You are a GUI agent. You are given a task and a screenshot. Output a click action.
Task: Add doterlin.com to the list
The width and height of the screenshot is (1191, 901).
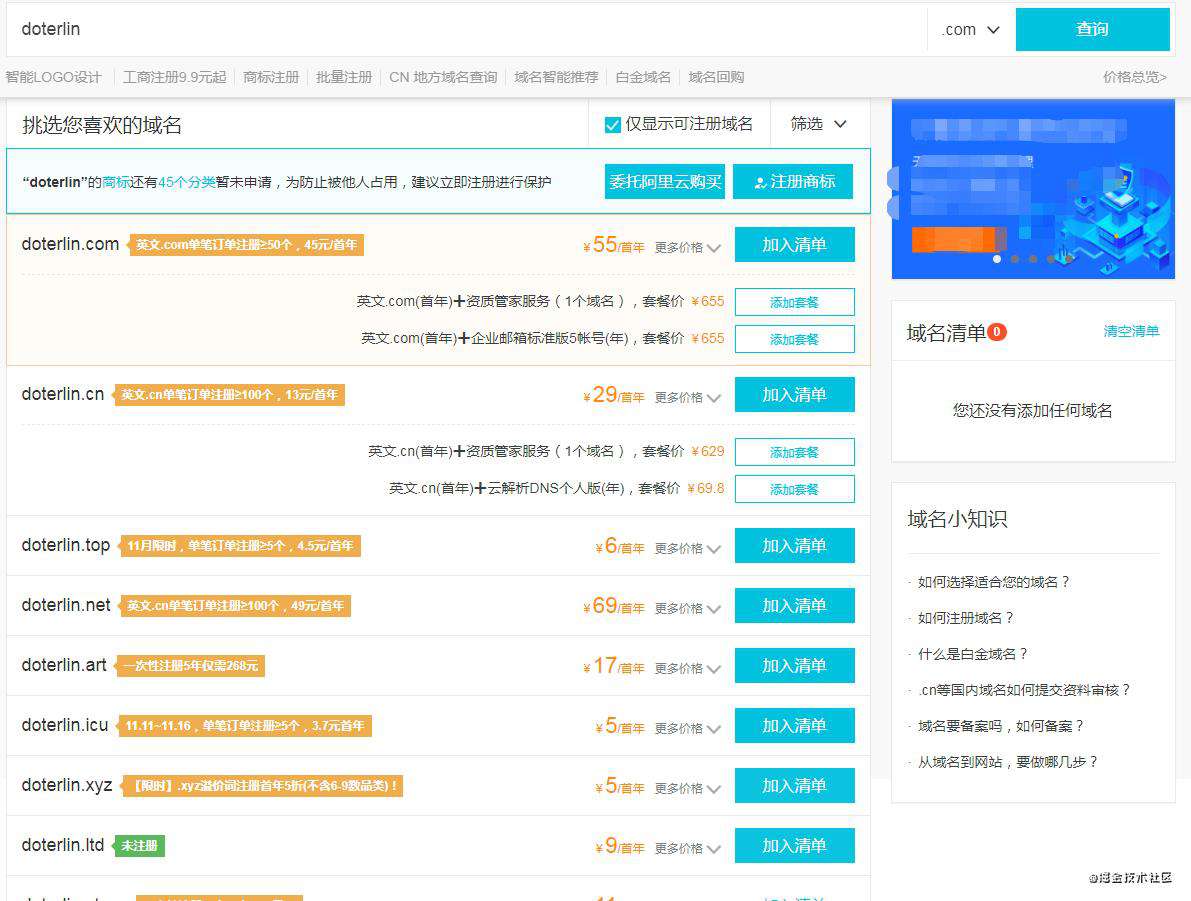795,245
